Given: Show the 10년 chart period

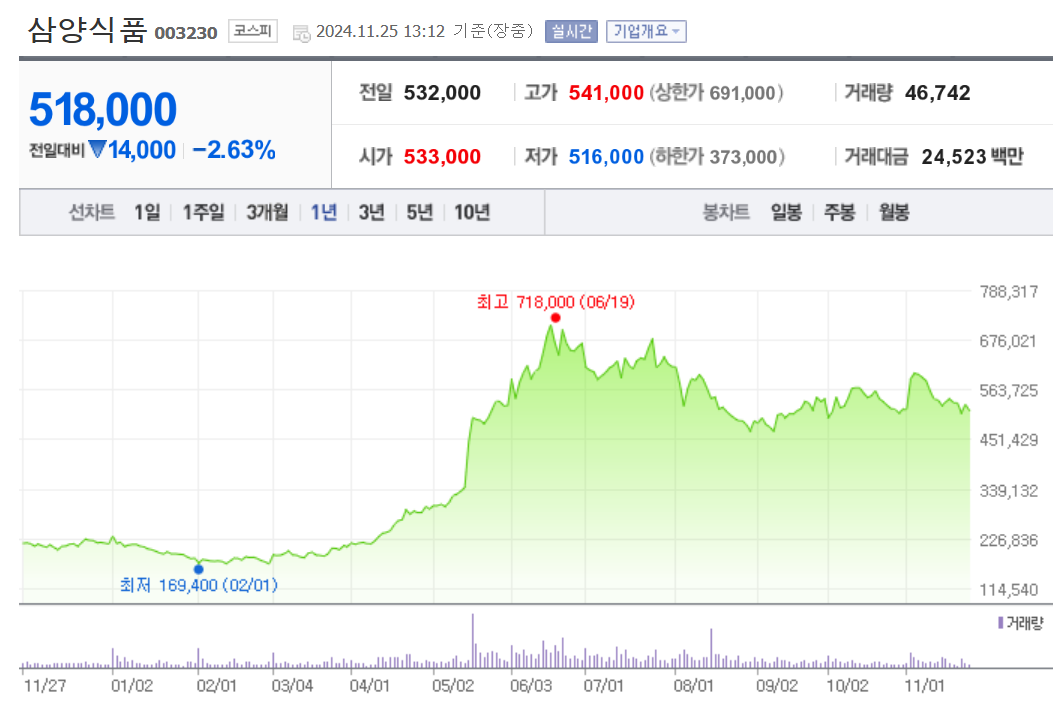Looking at the screenshot, I should [472, 212].
